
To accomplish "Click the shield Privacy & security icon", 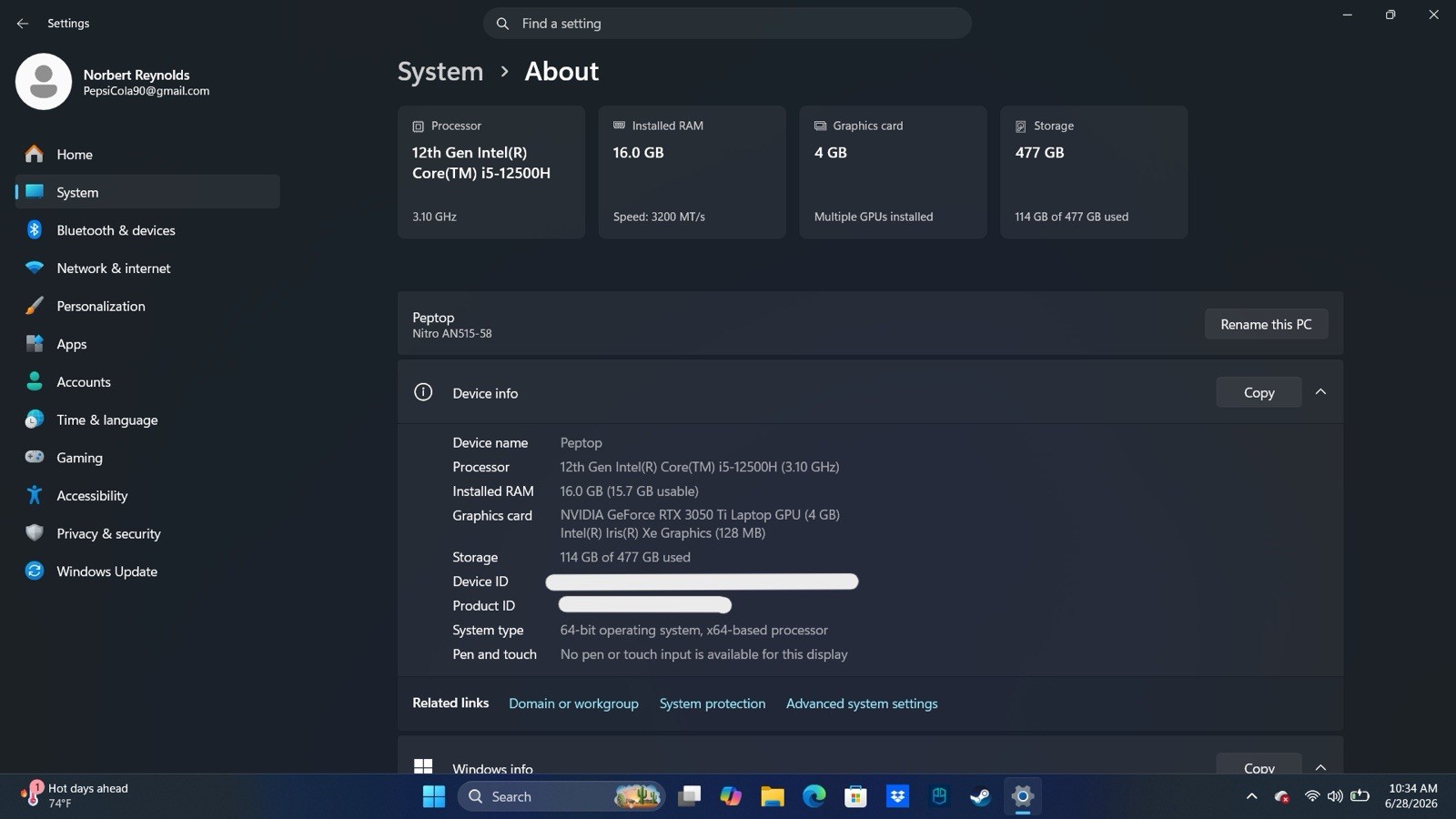I will 35,533.
